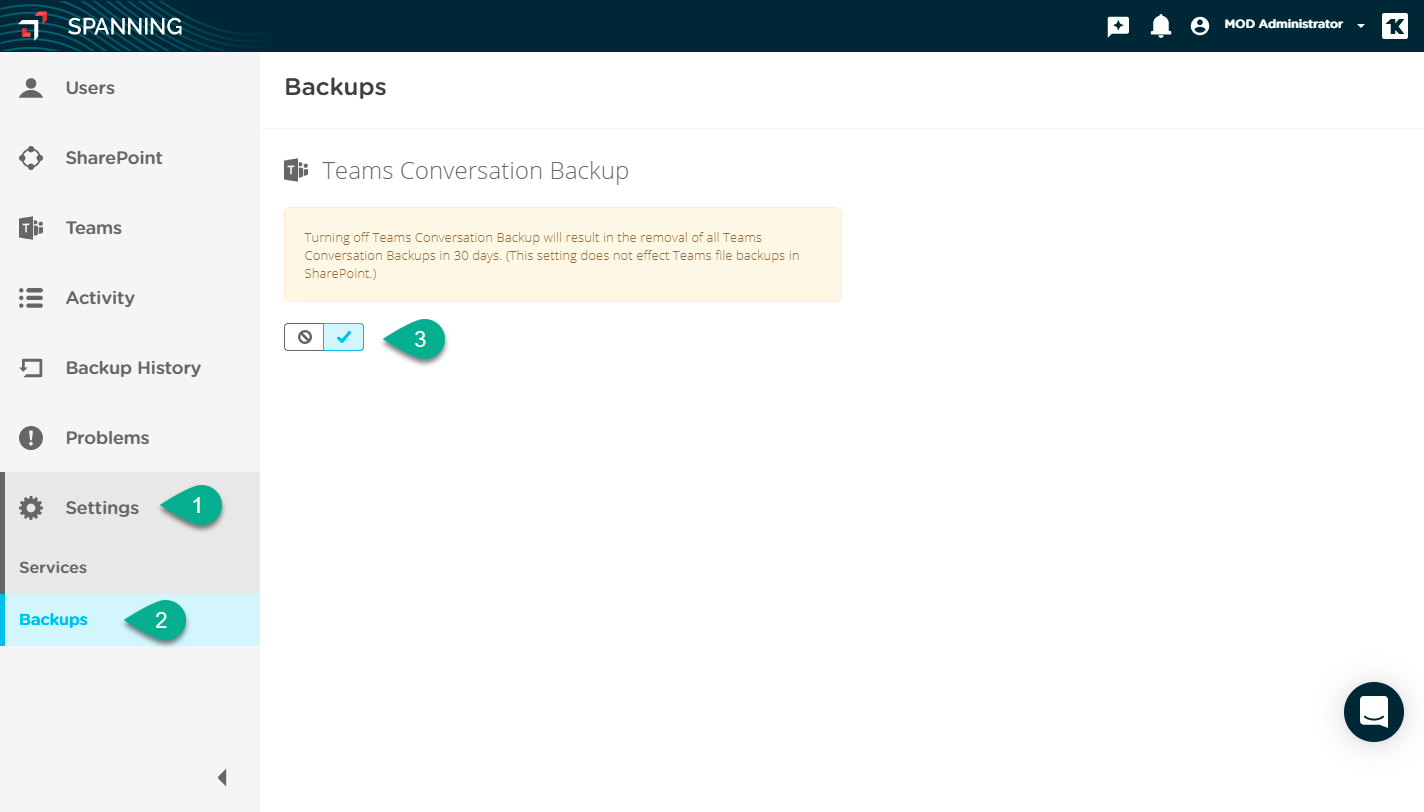Click the Spanning logo icon
The image size is (1424, 812).
(33, 26)
